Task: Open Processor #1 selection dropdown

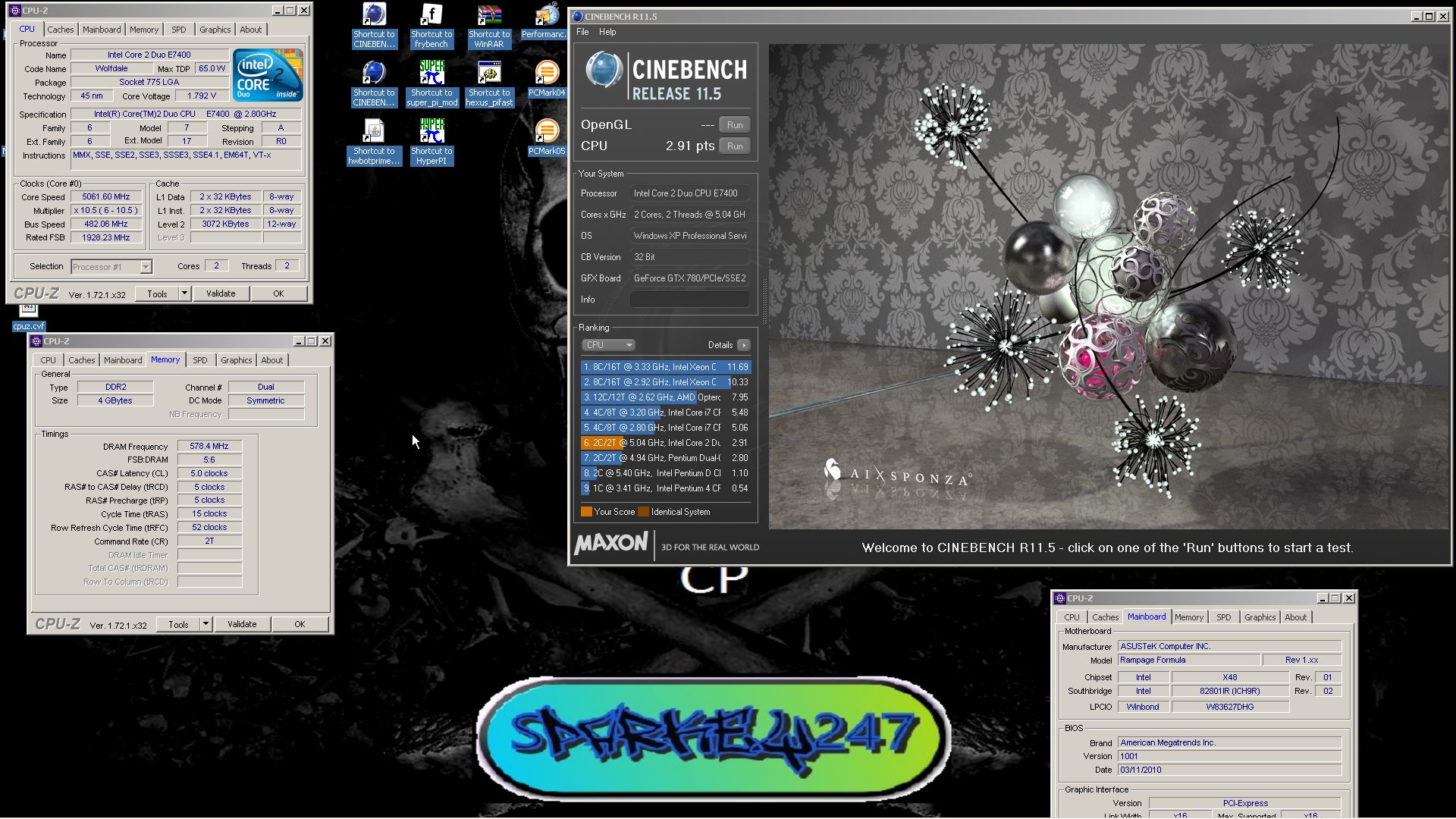Action: [x=111, y=267]
